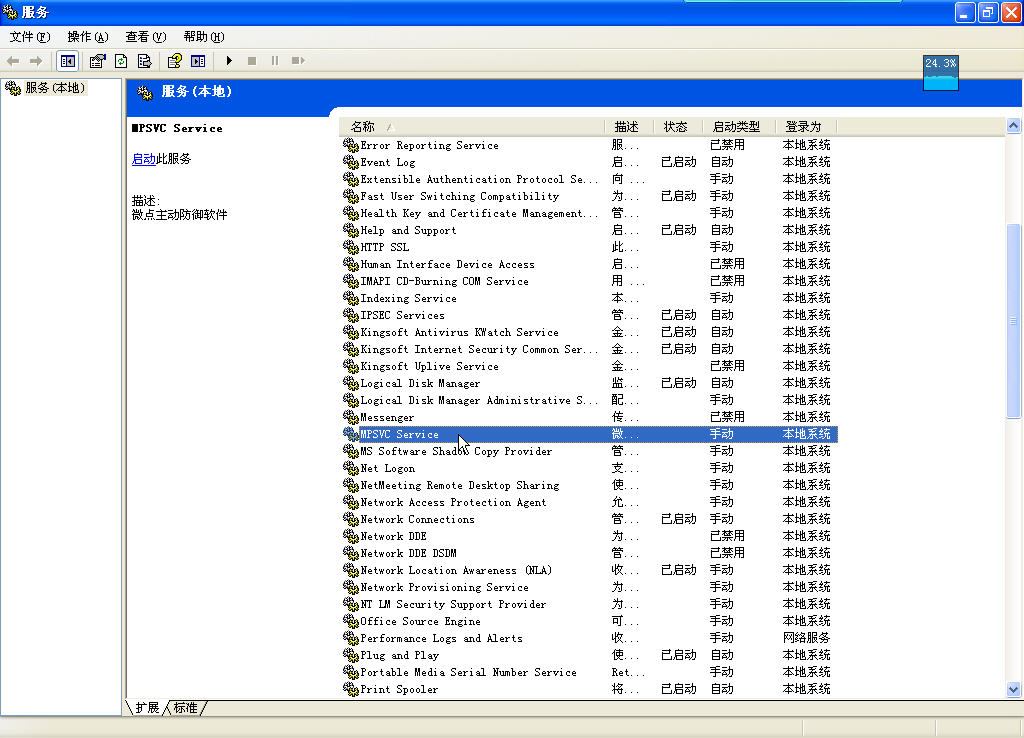1024x738 pixels.
Task: Select Fast User Switching Compatibility
Action: (588, 196)
